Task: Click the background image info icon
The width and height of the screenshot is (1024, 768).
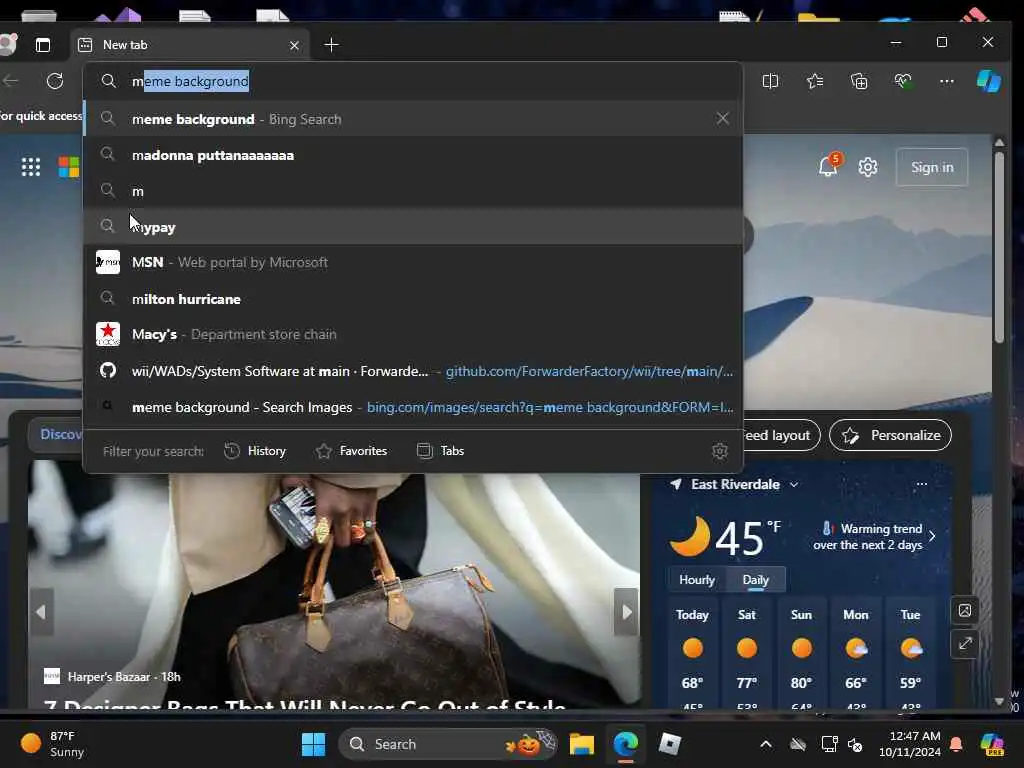Action: [x=965, y=611]
